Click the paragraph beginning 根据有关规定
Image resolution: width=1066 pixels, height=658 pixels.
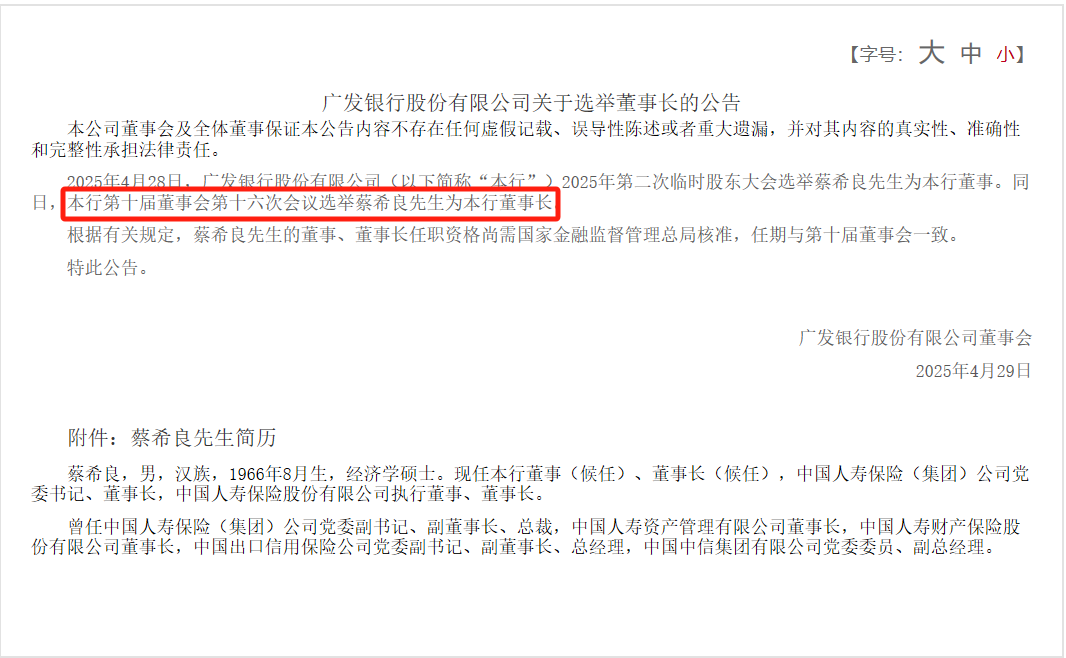pyautogui.click(x=515, y=235)
